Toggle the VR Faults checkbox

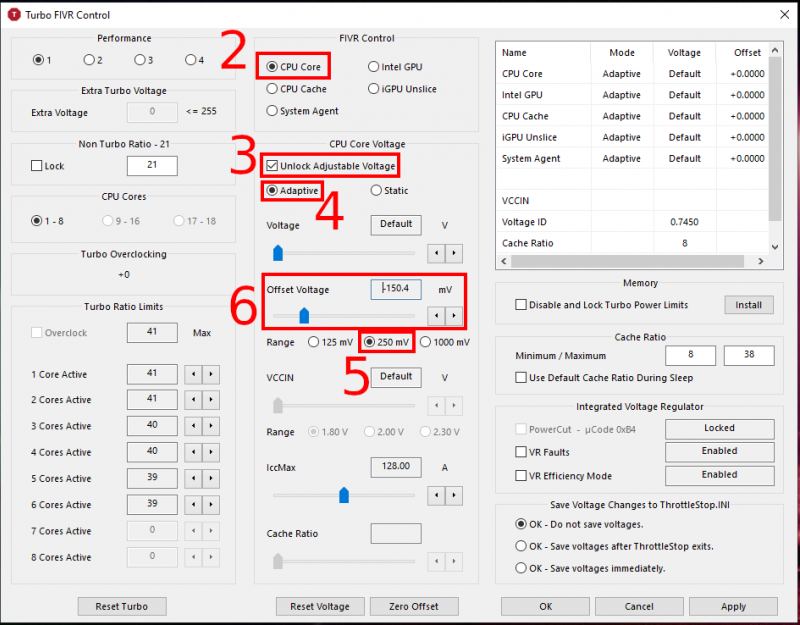542,452
